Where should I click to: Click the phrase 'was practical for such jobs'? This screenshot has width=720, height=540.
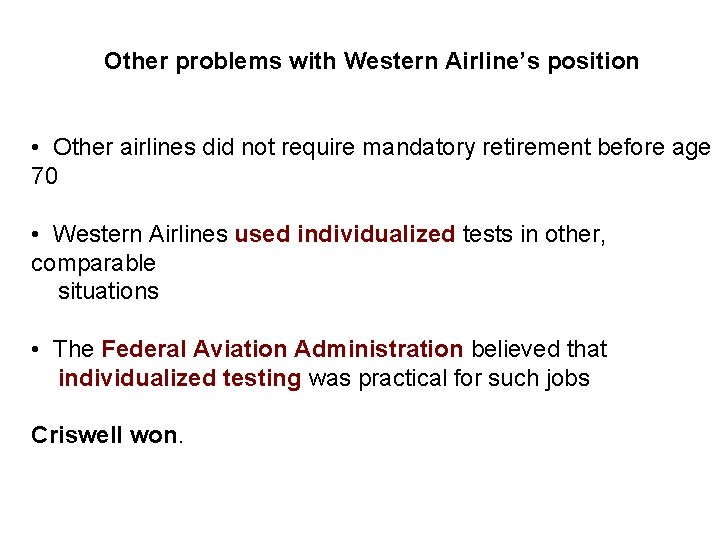448,378
